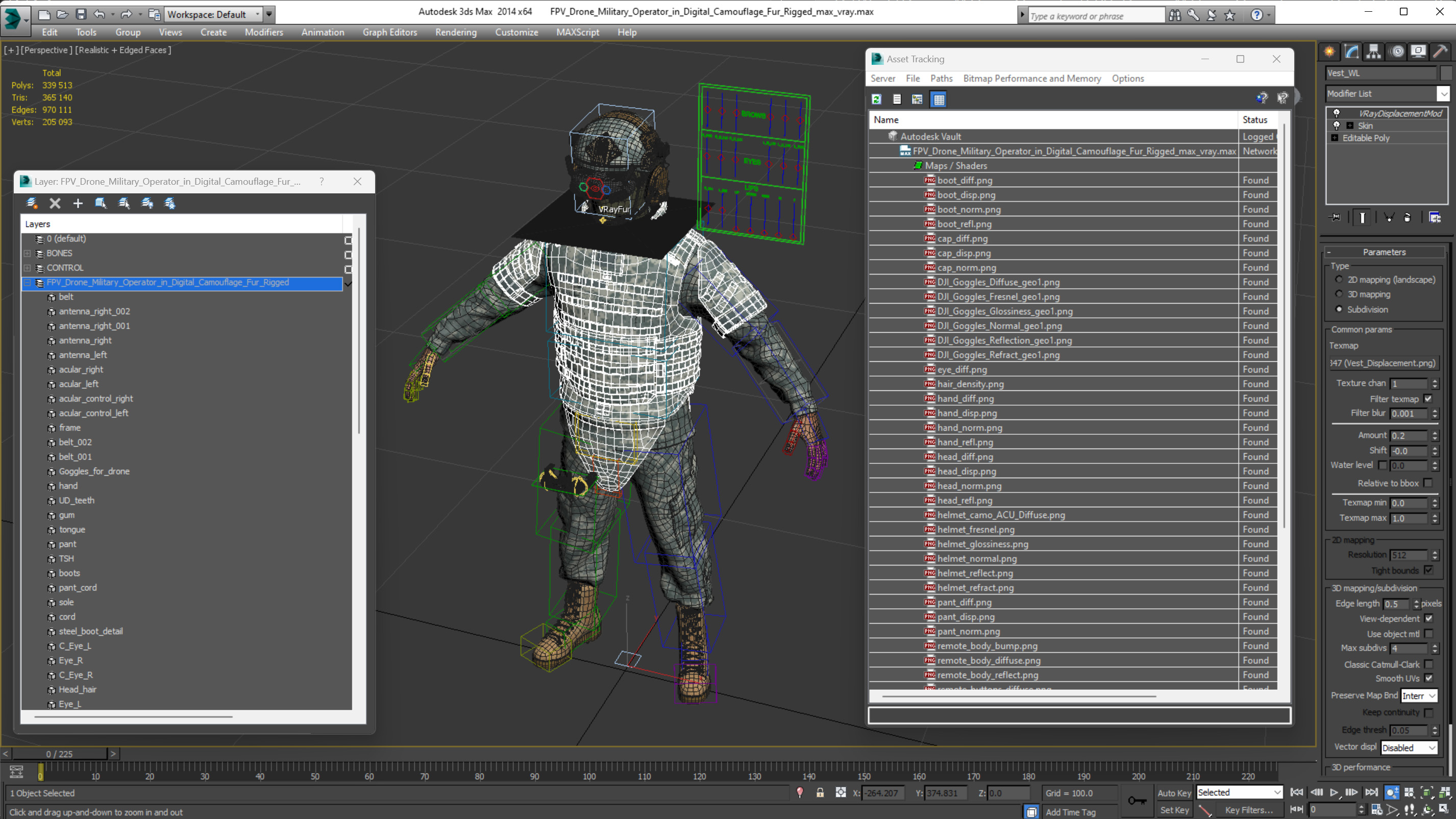Viewport: 1456px width, 819px height.
Task: Refresh the Asset Tracking list
Action: [877, 100]
